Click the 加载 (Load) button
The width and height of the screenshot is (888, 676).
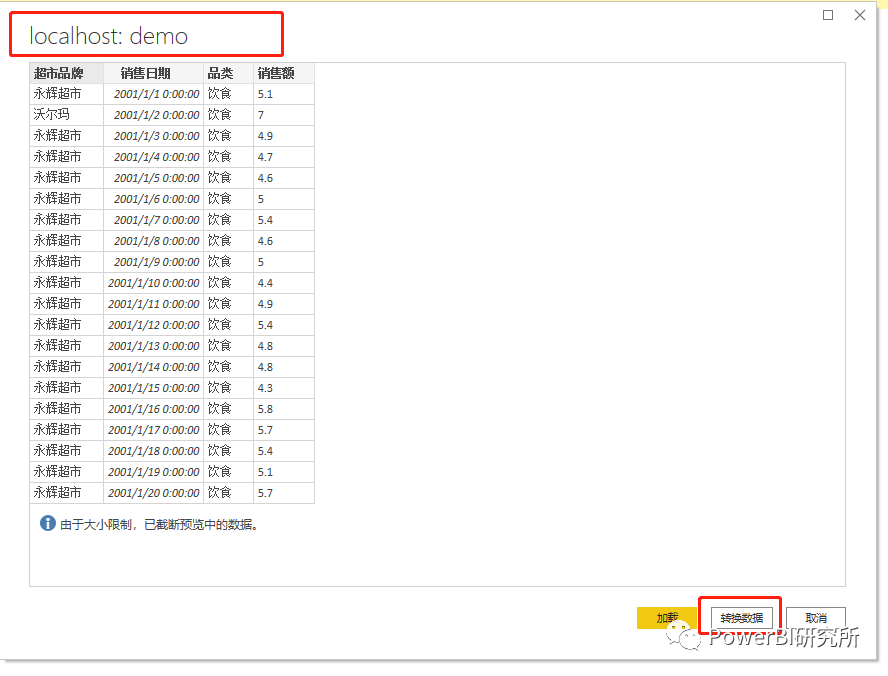(x=667, y=618)
